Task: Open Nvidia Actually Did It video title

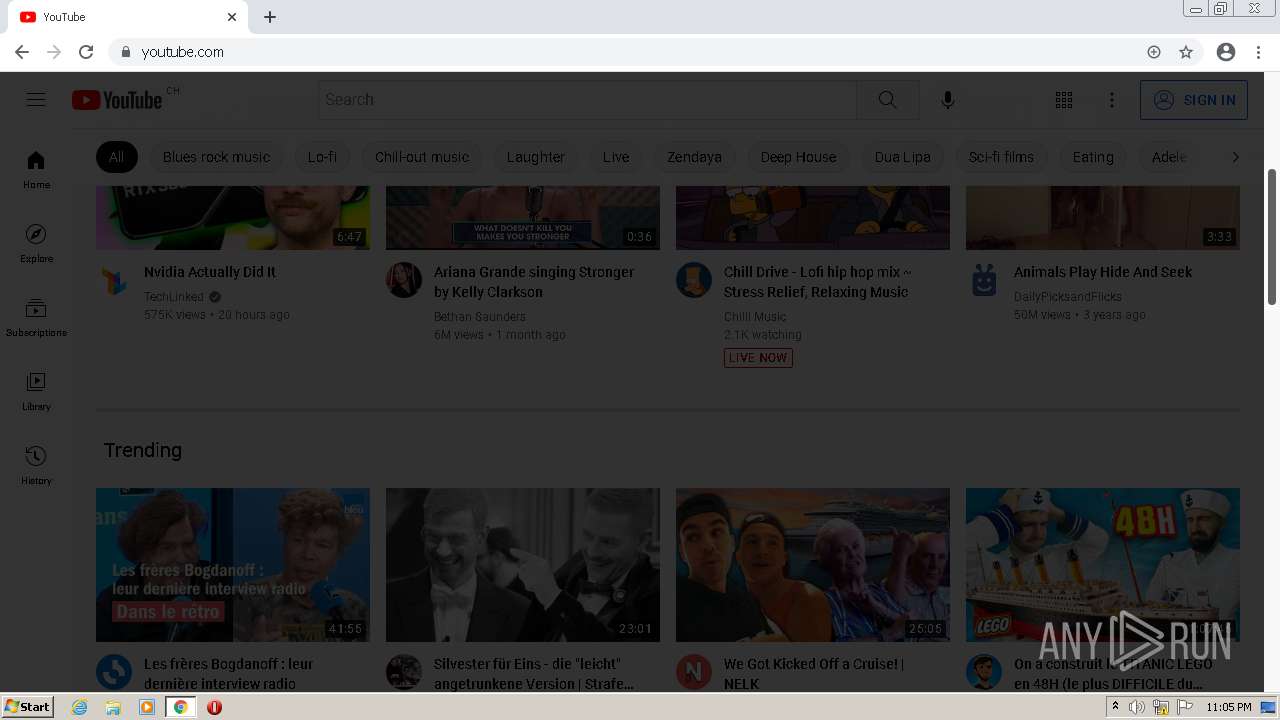Action: [210, 272]
